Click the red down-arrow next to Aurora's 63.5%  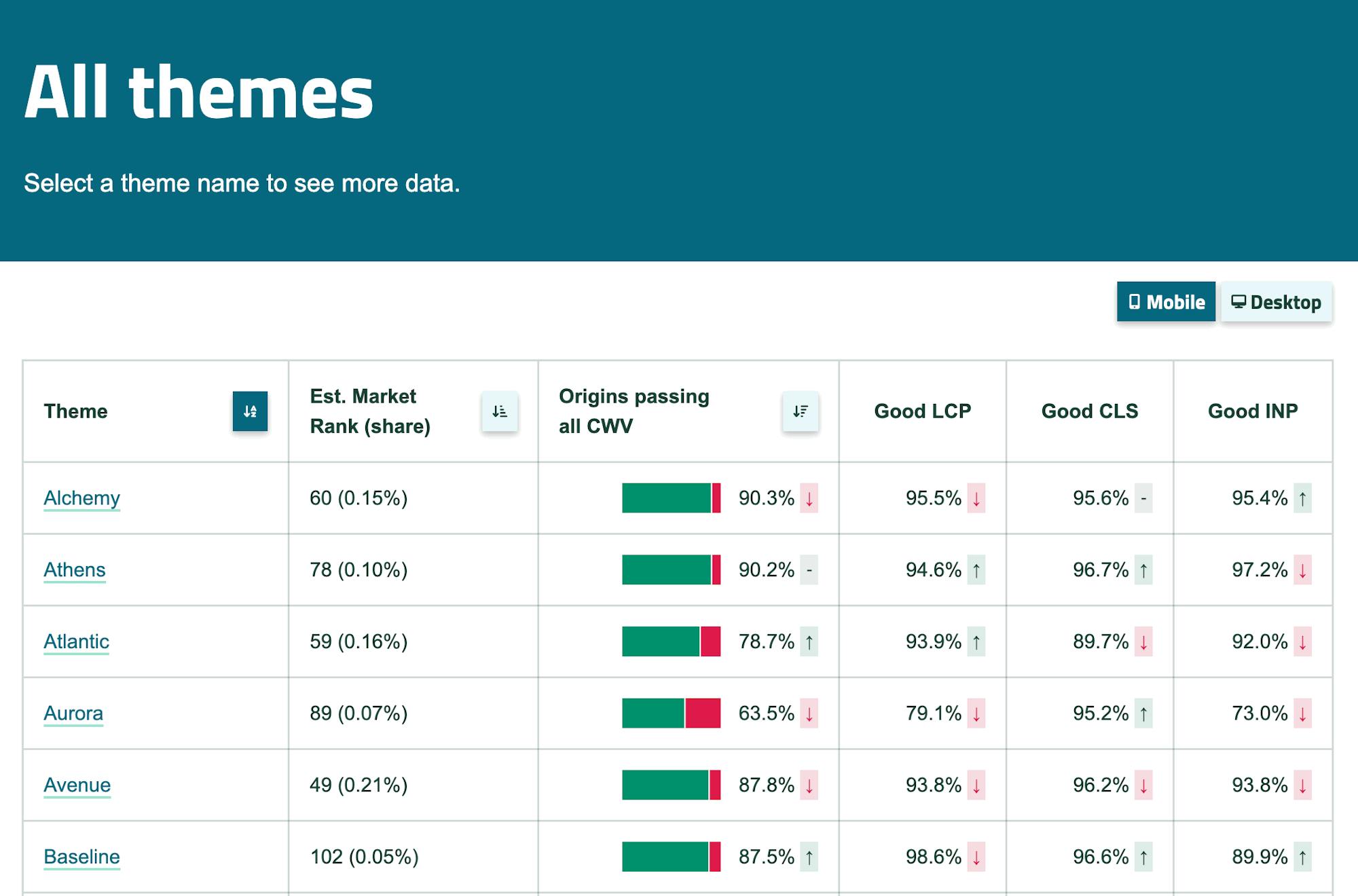(808, 713)
